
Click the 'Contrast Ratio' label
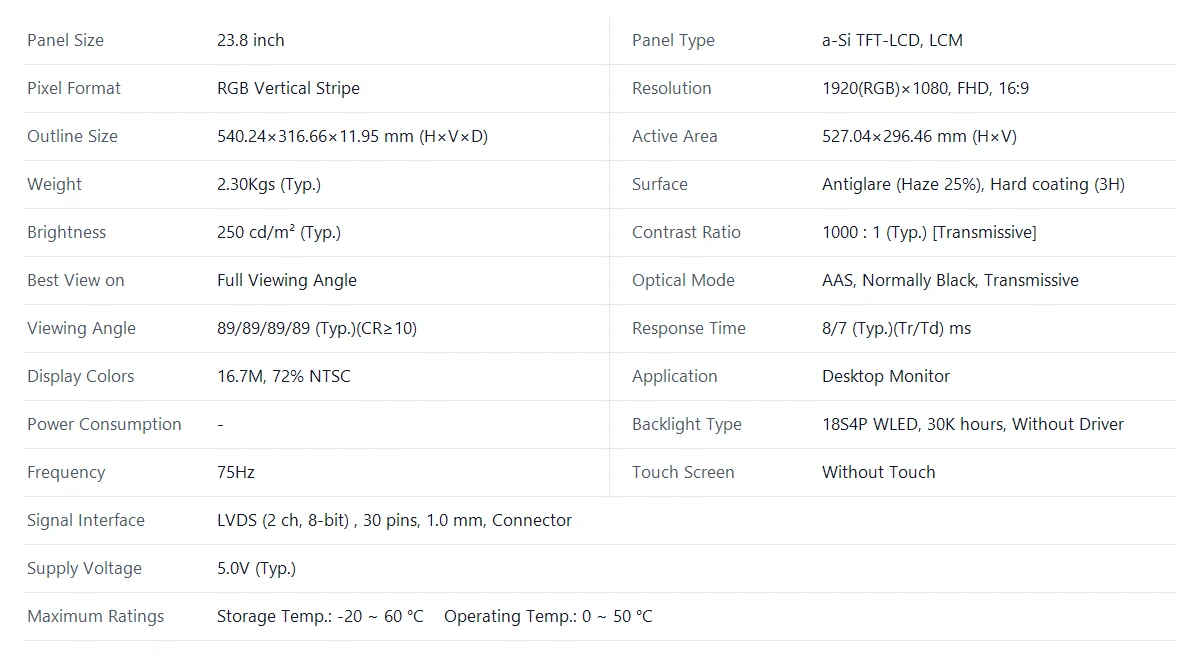click(x=686, y=232)
